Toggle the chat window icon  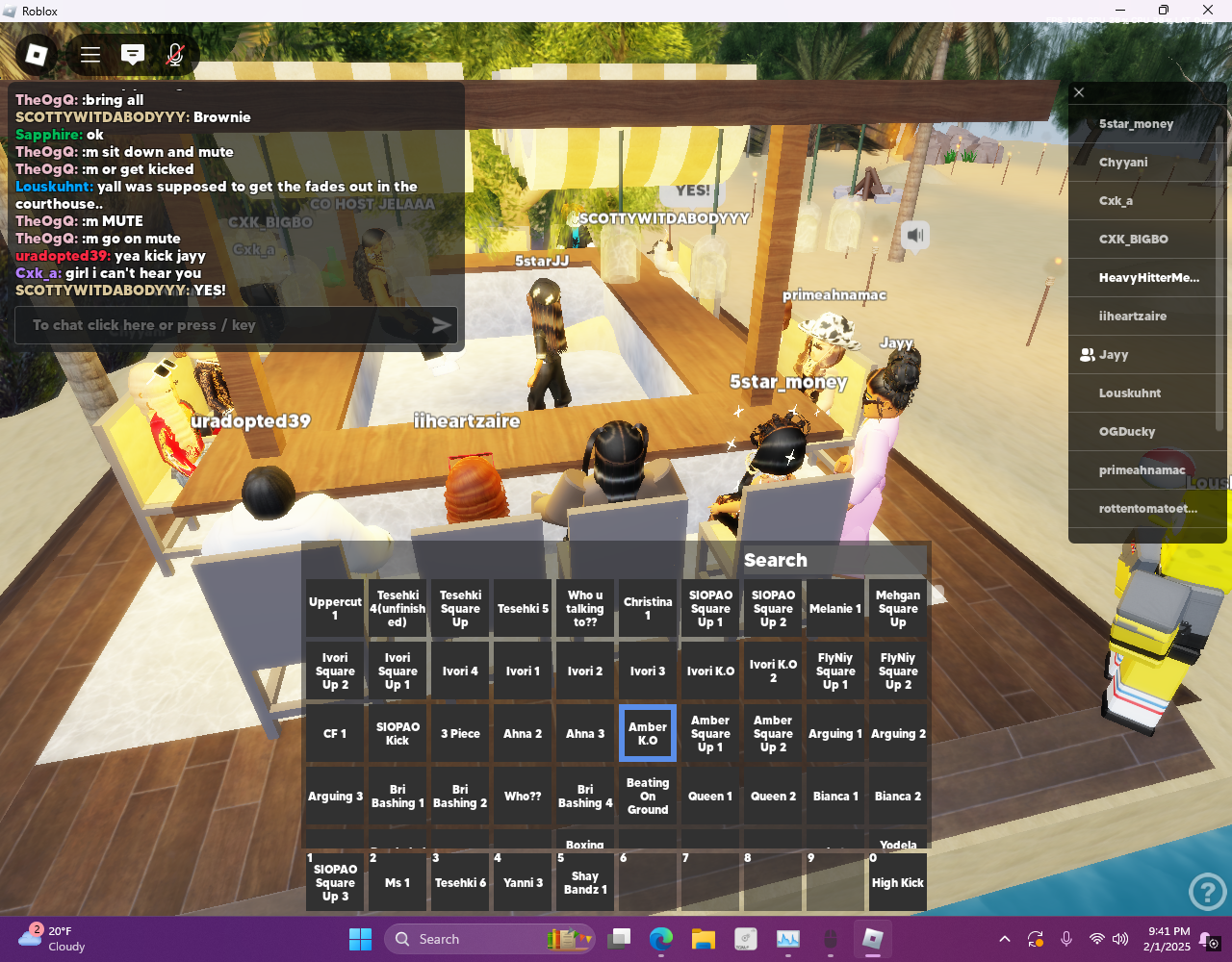pyautogui.click(x=133, y=55)
